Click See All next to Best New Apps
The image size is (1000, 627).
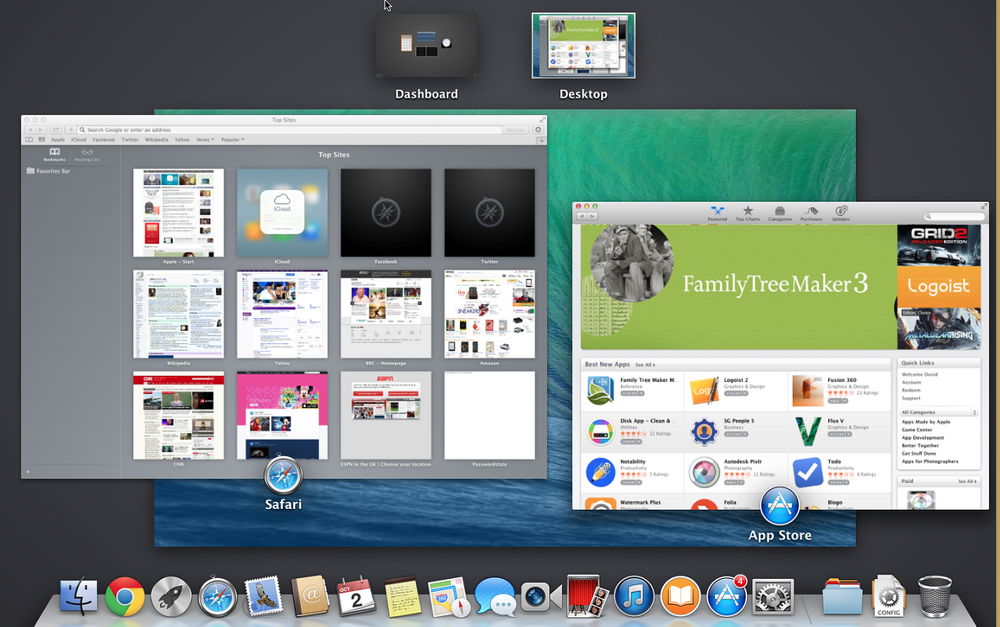coord(645,365)
